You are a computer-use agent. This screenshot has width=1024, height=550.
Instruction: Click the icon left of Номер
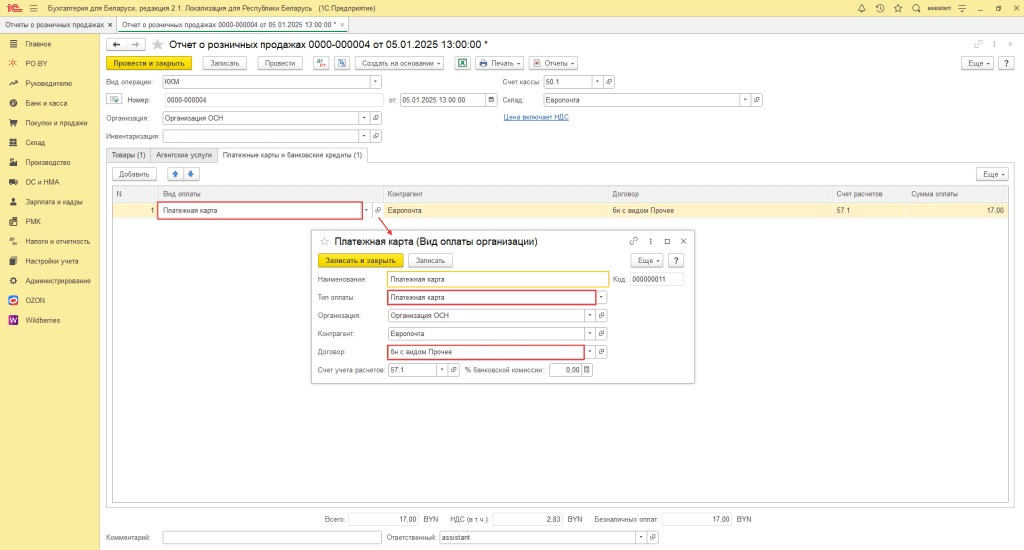(x=114, y=100)
